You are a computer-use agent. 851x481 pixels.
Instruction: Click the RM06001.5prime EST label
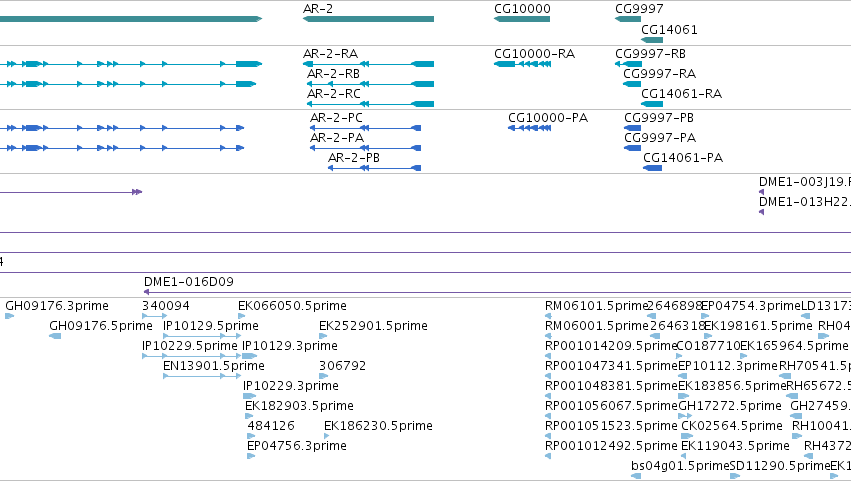597,326
